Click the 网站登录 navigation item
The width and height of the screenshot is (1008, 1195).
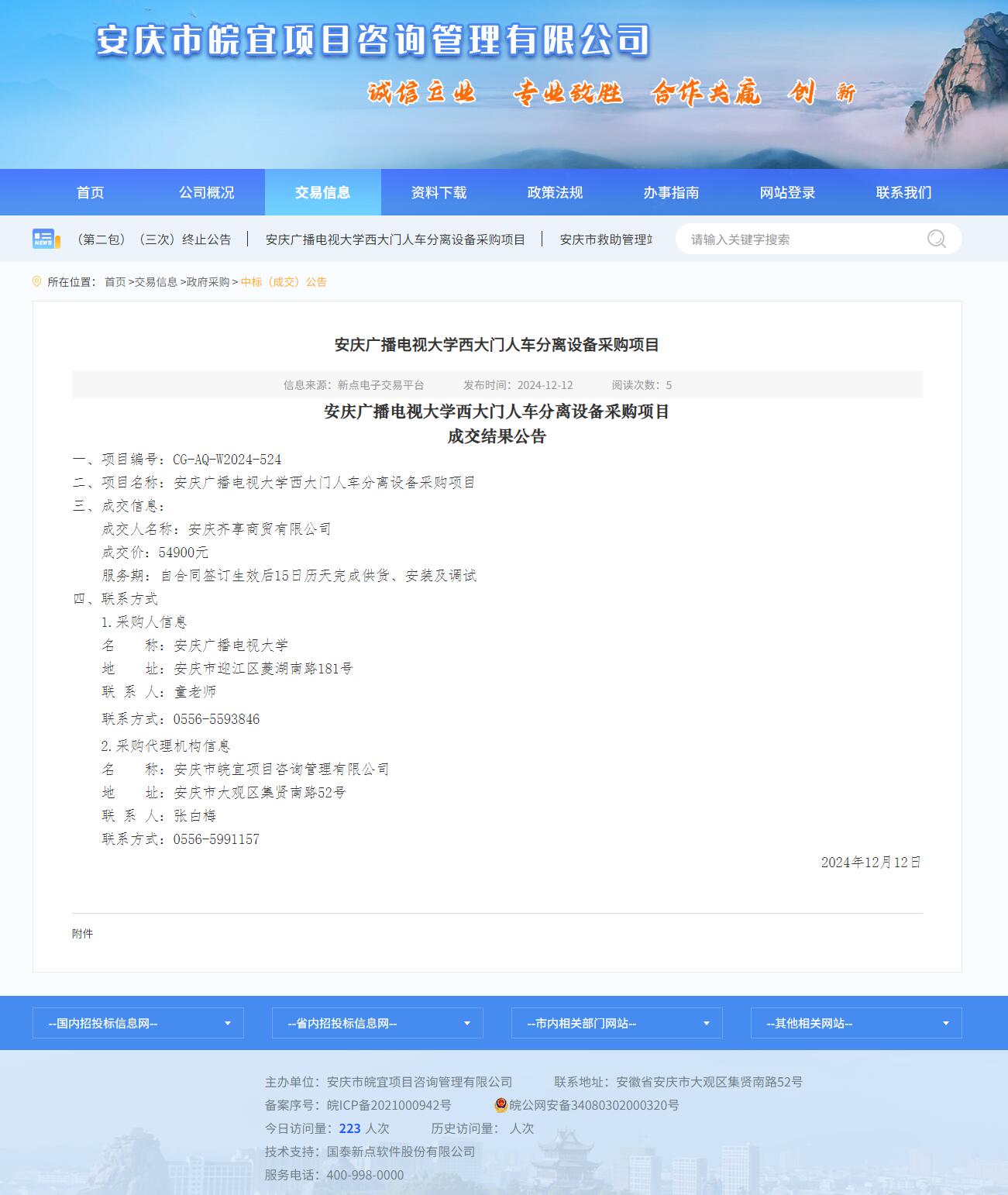[x=787, y=192]
